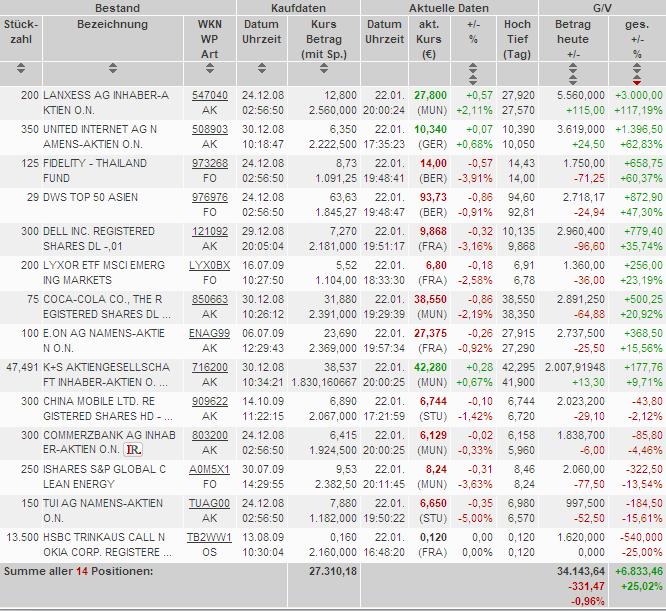Open WKN link LYX0BX for Lyxor ETF

[x=210, y=265]
